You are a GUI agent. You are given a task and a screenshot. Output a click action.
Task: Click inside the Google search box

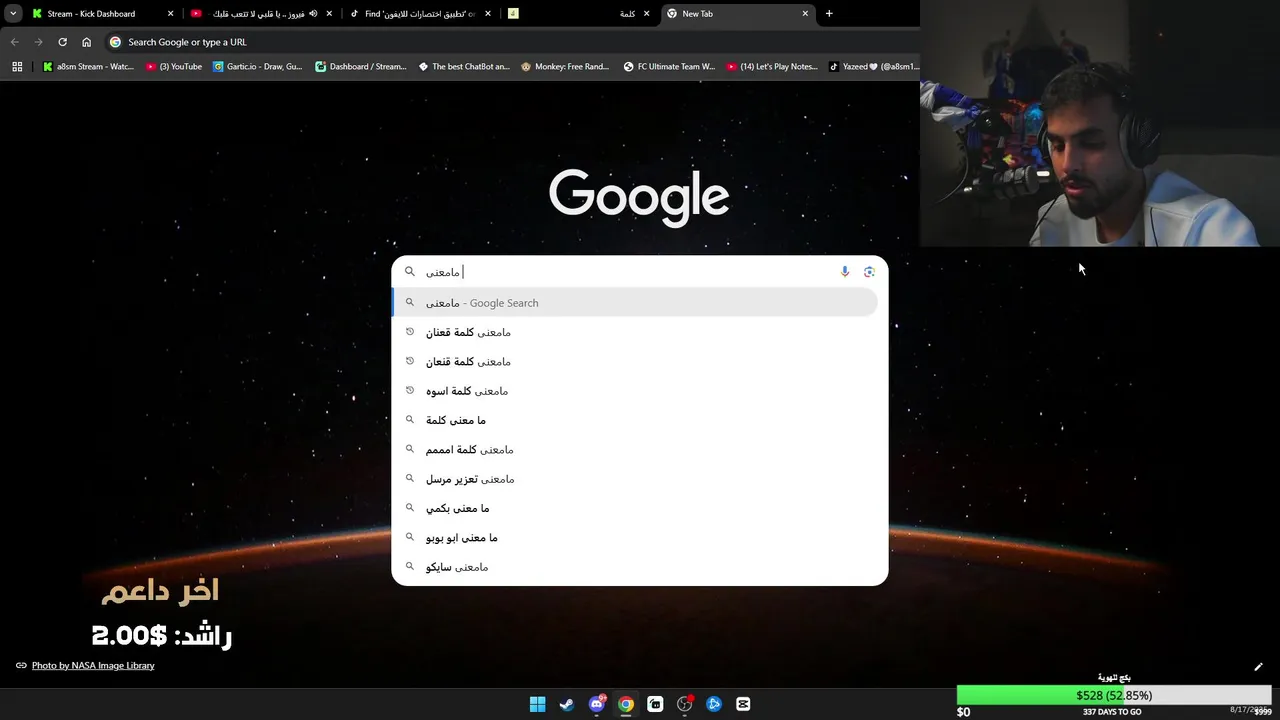click(640, 272)
